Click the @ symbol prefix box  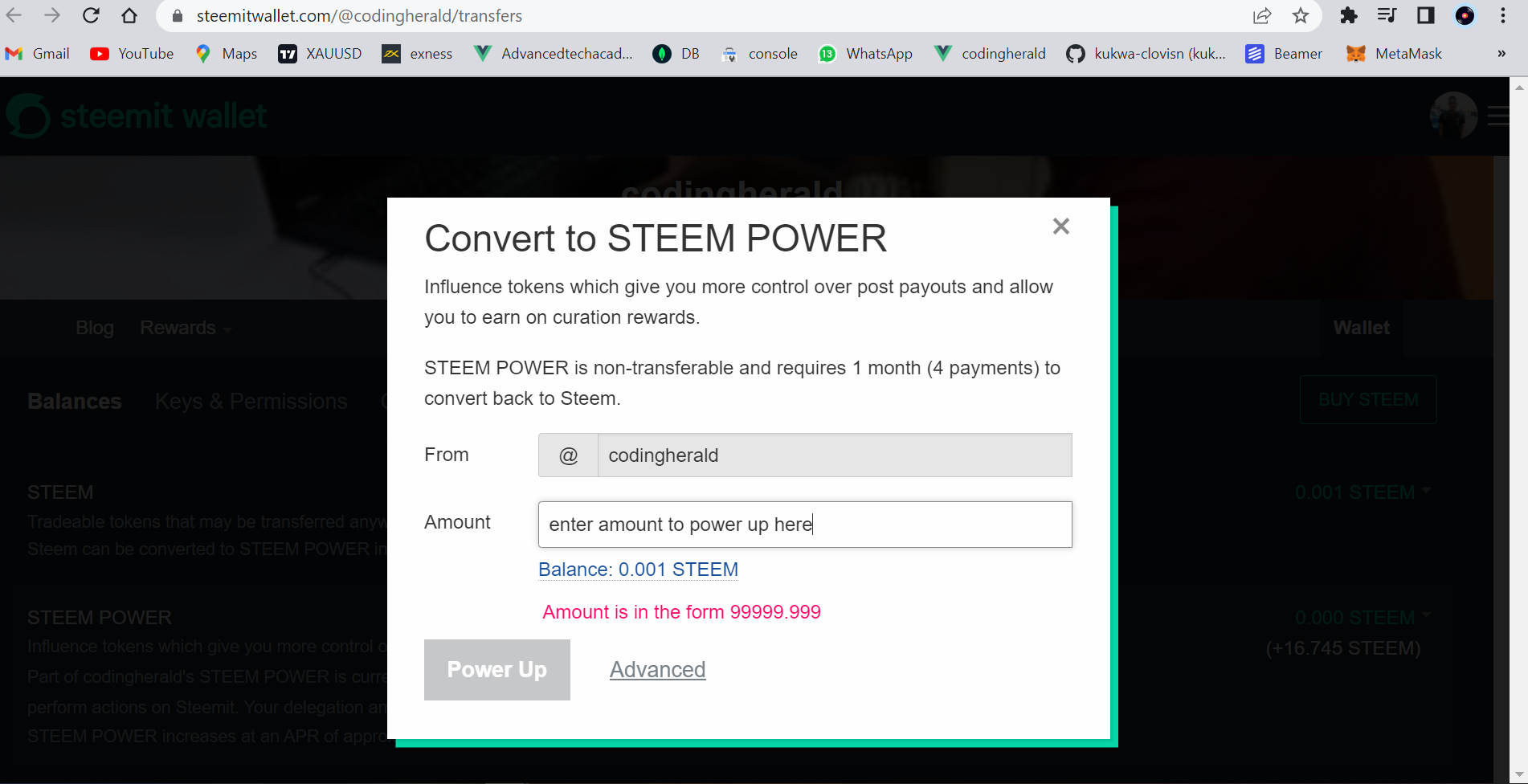point(569,455)
